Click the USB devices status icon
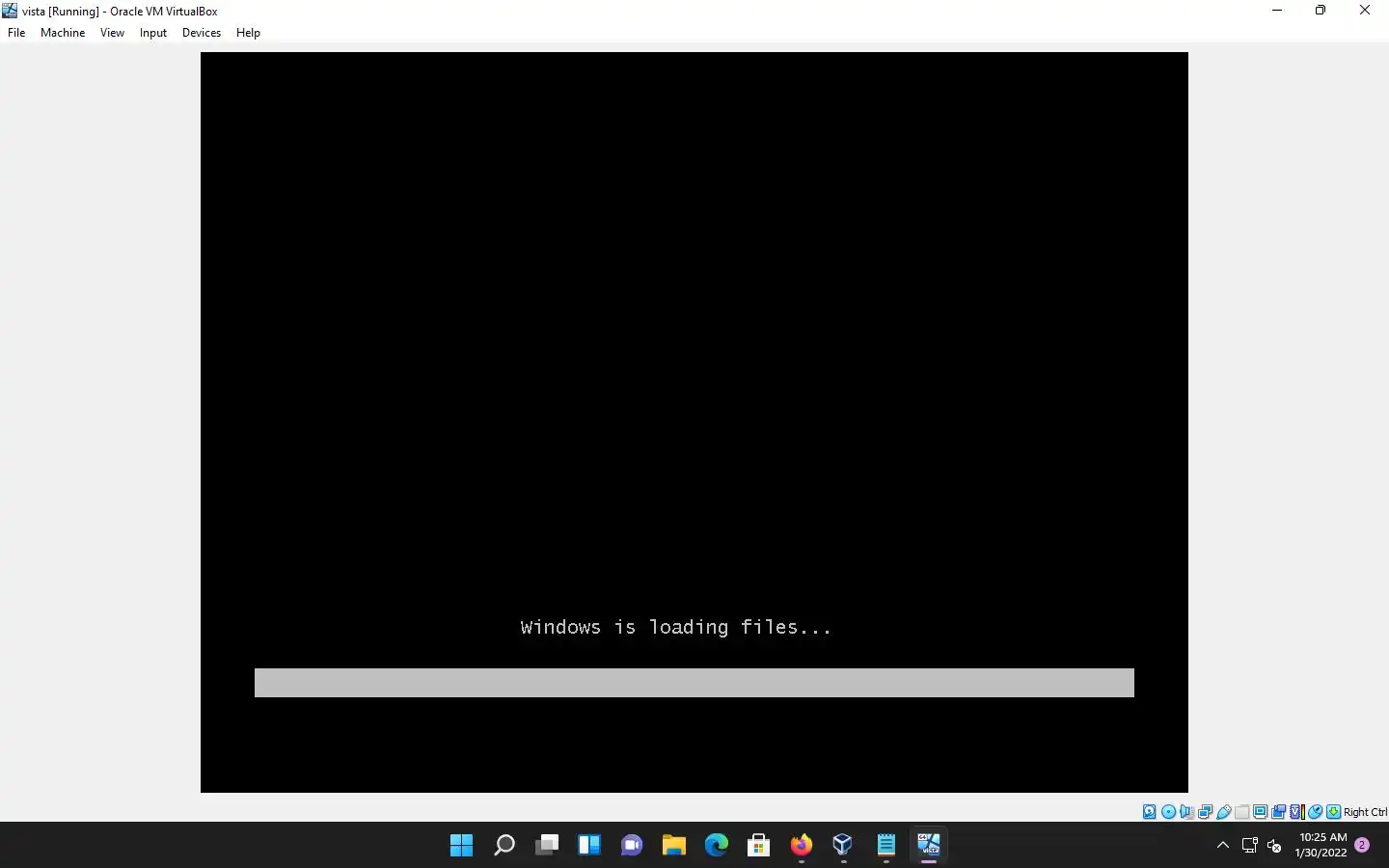The width and height of the screenshot is (1389, 868). click(1224, 812)
